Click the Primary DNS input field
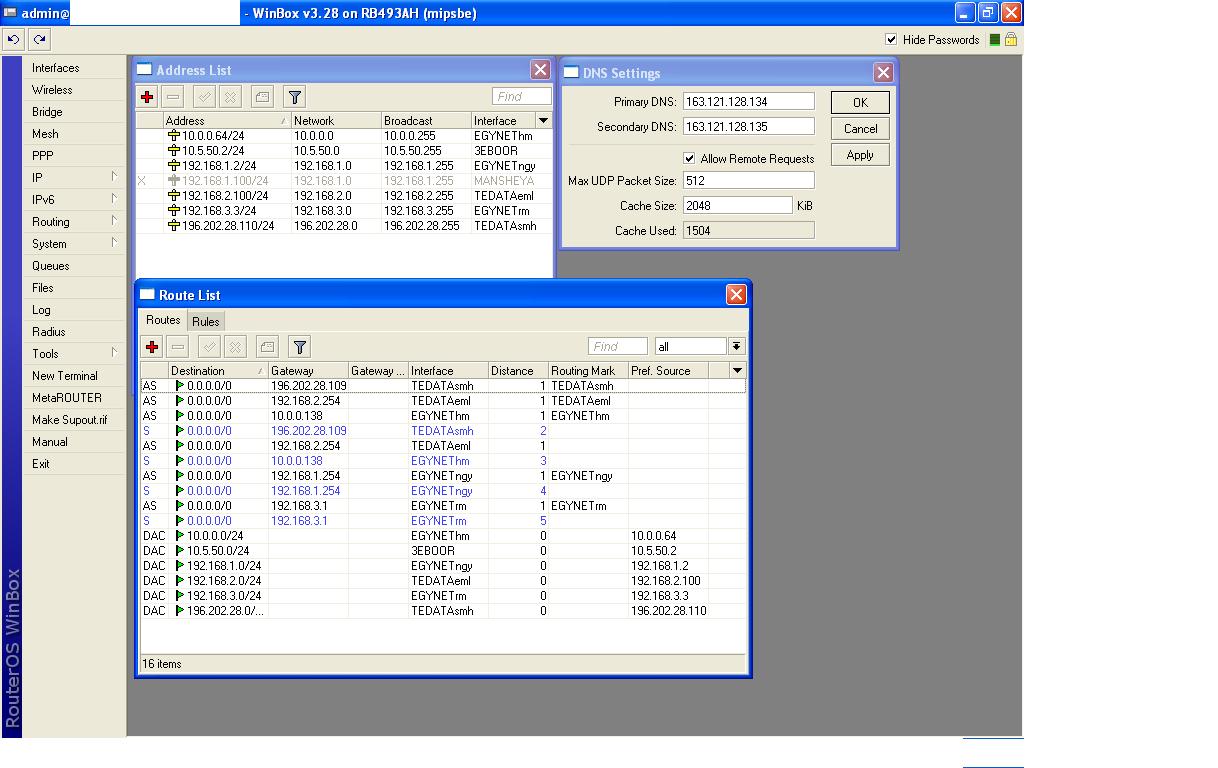Image resolution: width=1218 pixels, height=768 pixels. [748, 102]
